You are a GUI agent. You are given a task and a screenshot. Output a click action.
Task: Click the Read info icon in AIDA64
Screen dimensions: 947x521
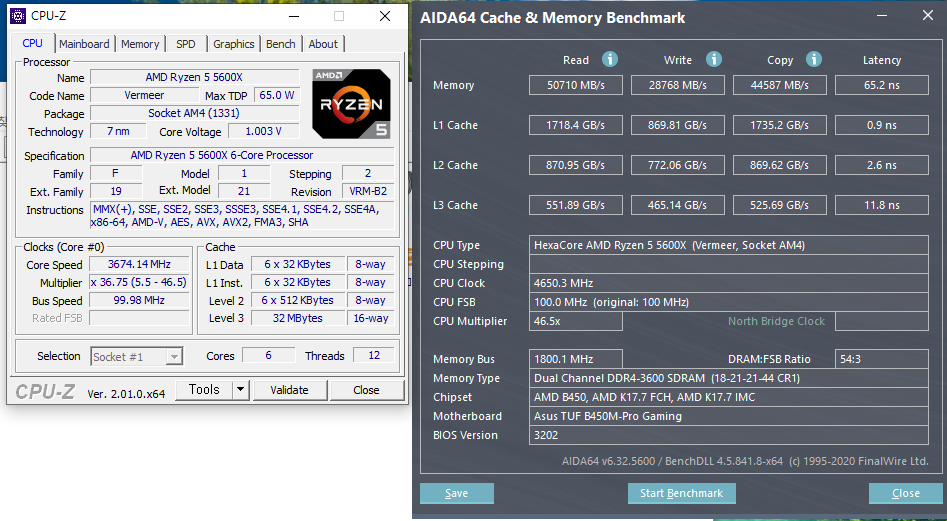[610, 59]
